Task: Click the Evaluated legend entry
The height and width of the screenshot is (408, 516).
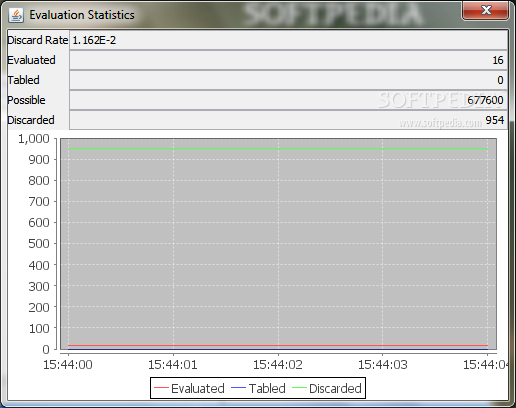Action: tap(189, 388)
